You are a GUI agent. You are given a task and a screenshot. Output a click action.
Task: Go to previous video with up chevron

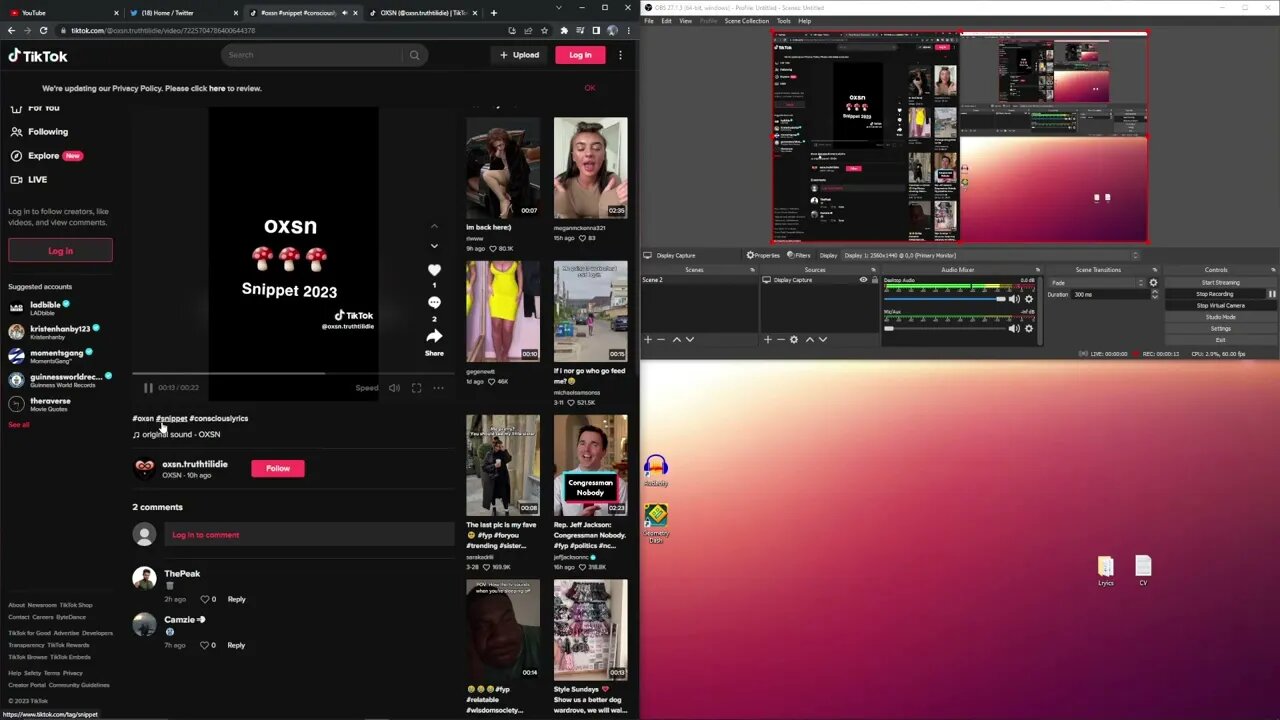click(x=434, y=226)
